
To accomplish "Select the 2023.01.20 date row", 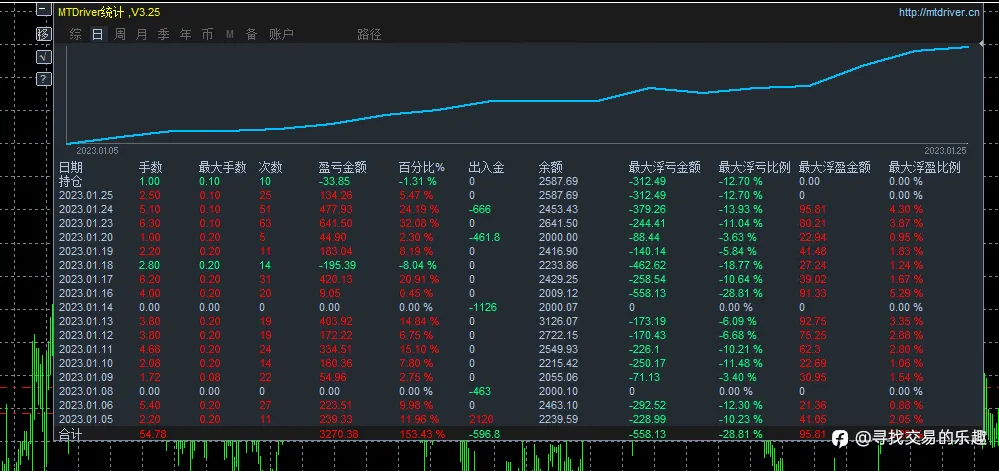I will click(85, 237).
